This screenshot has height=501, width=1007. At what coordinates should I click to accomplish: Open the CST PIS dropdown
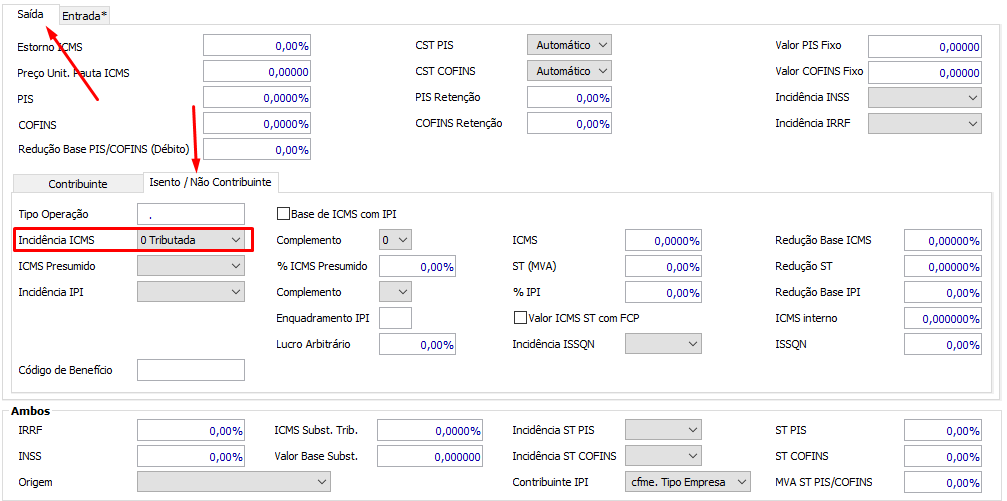569,45
